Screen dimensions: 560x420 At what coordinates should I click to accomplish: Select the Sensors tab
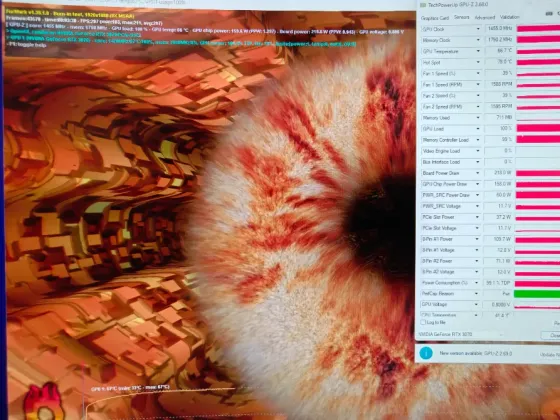pos(461,17)
